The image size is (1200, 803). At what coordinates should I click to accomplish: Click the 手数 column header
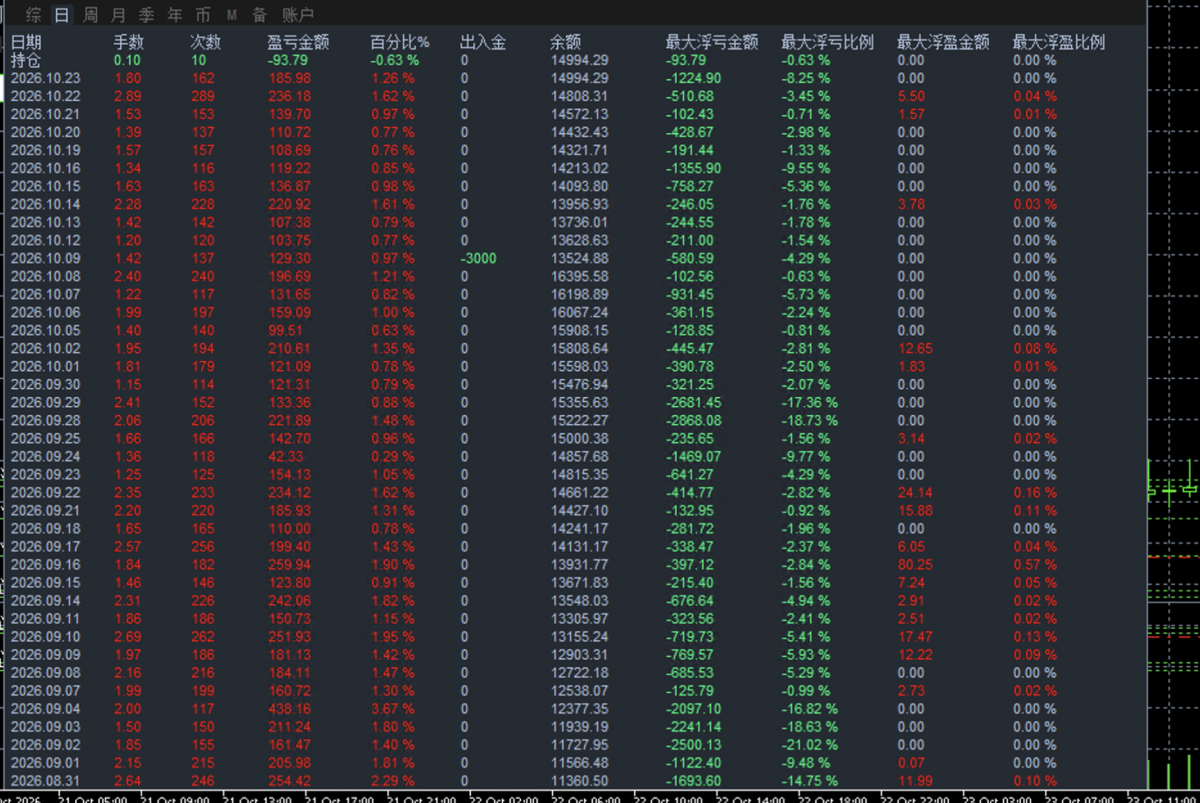point(129,42)
